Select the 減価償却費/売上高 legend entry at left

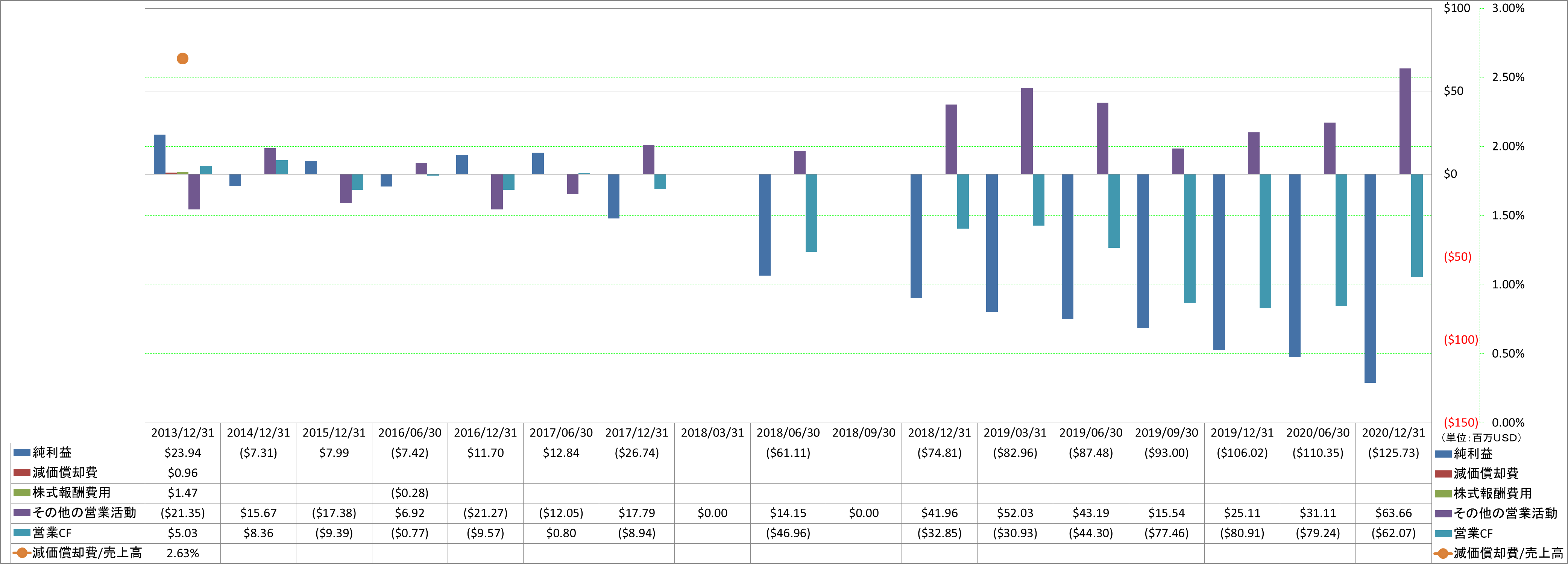click(x=77, y=553)
